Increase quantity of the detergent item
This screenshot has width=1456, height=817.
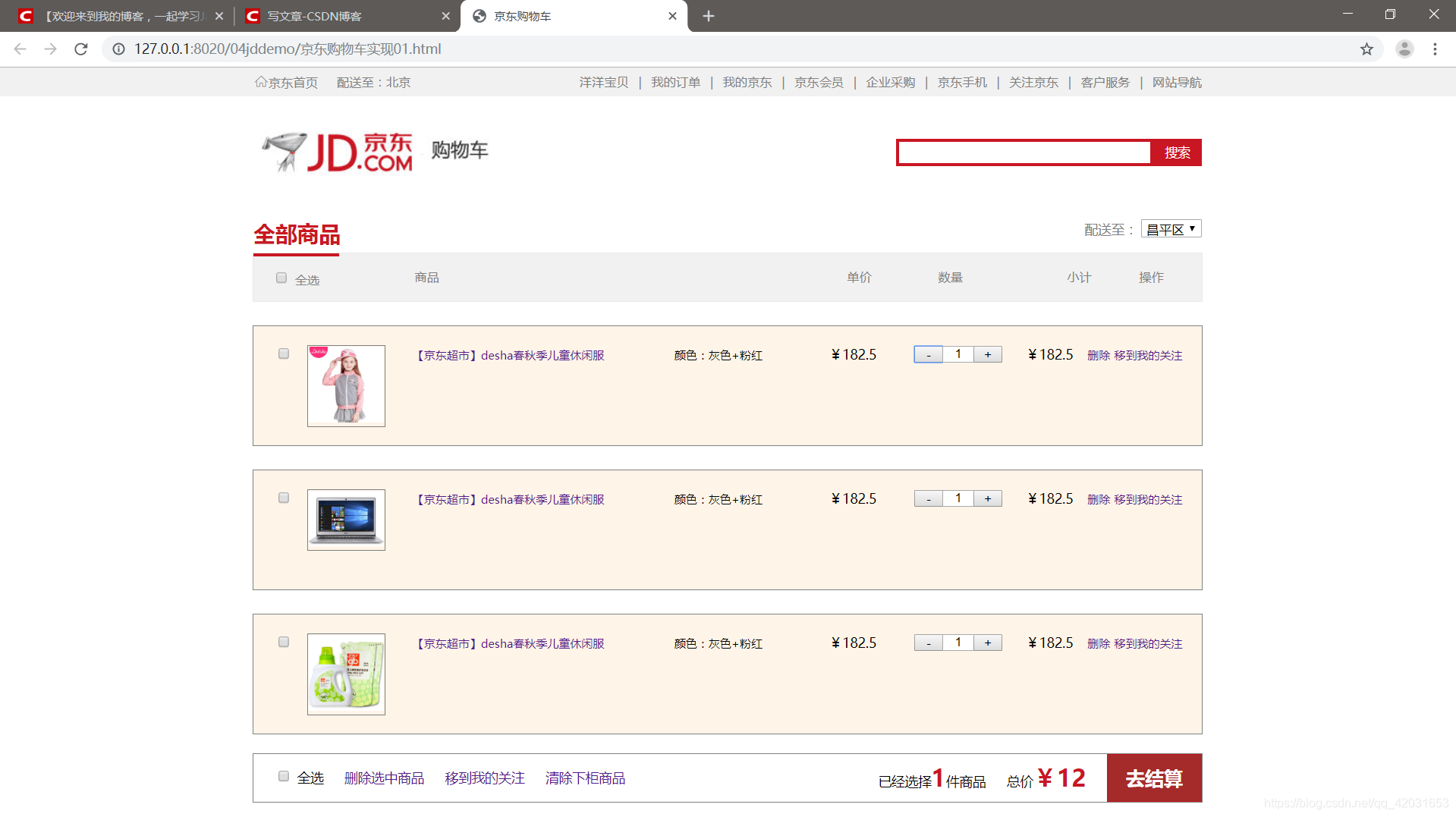click(x=987, y=643)
